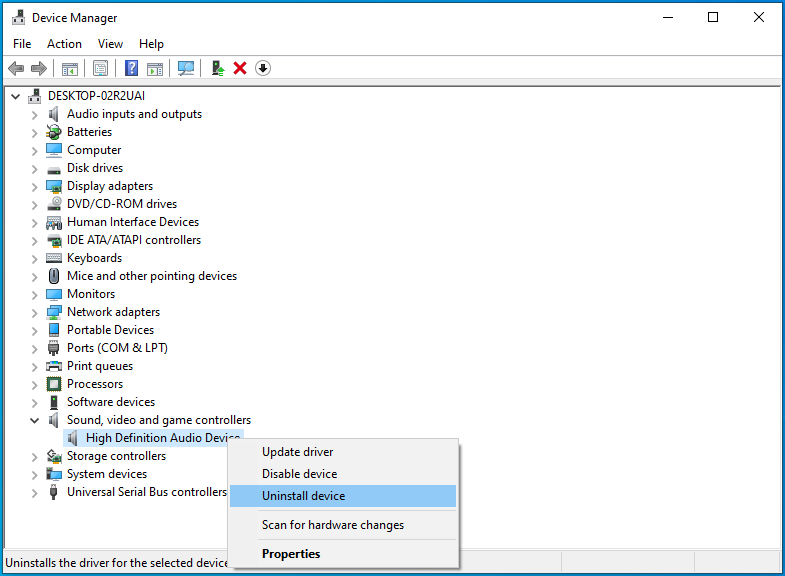The width and height of the screenshot is (785, 576).
Task: Click Scan for hardware changes toolbar icon
Action: click(186, 68)
